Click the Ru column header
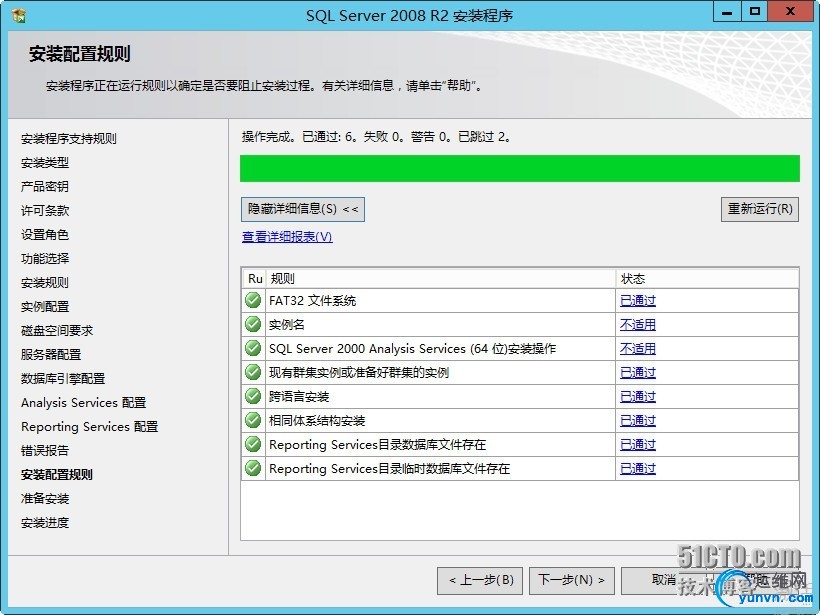 (x=255, y=279)
